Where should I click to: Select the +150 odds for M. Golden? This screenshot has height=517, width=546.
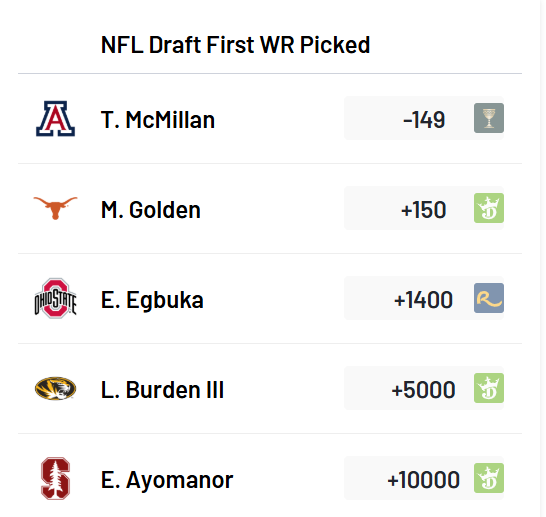click(424, 208)
